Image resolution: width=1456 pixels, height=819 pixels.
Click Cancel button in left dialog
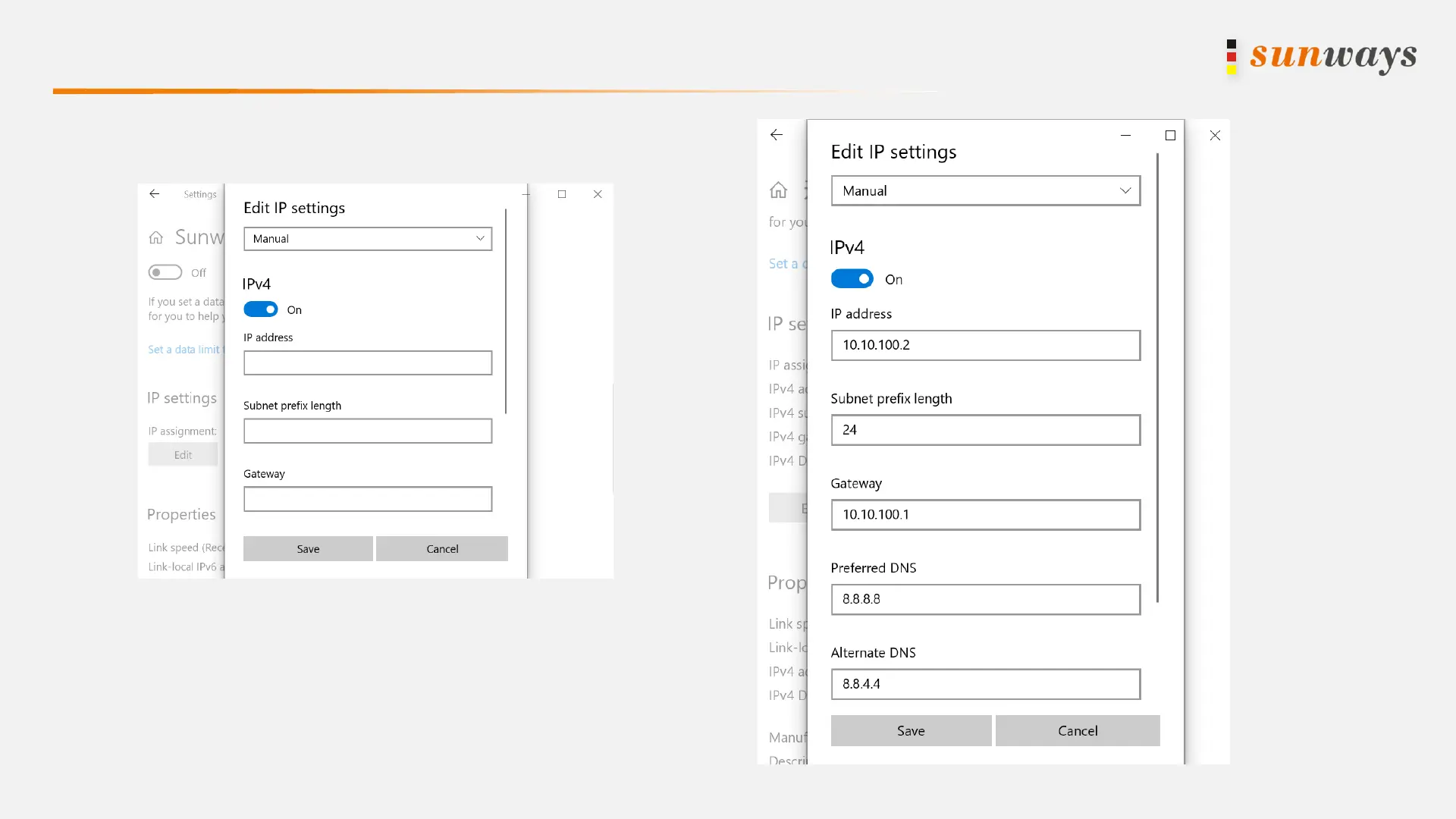(442, 549)
